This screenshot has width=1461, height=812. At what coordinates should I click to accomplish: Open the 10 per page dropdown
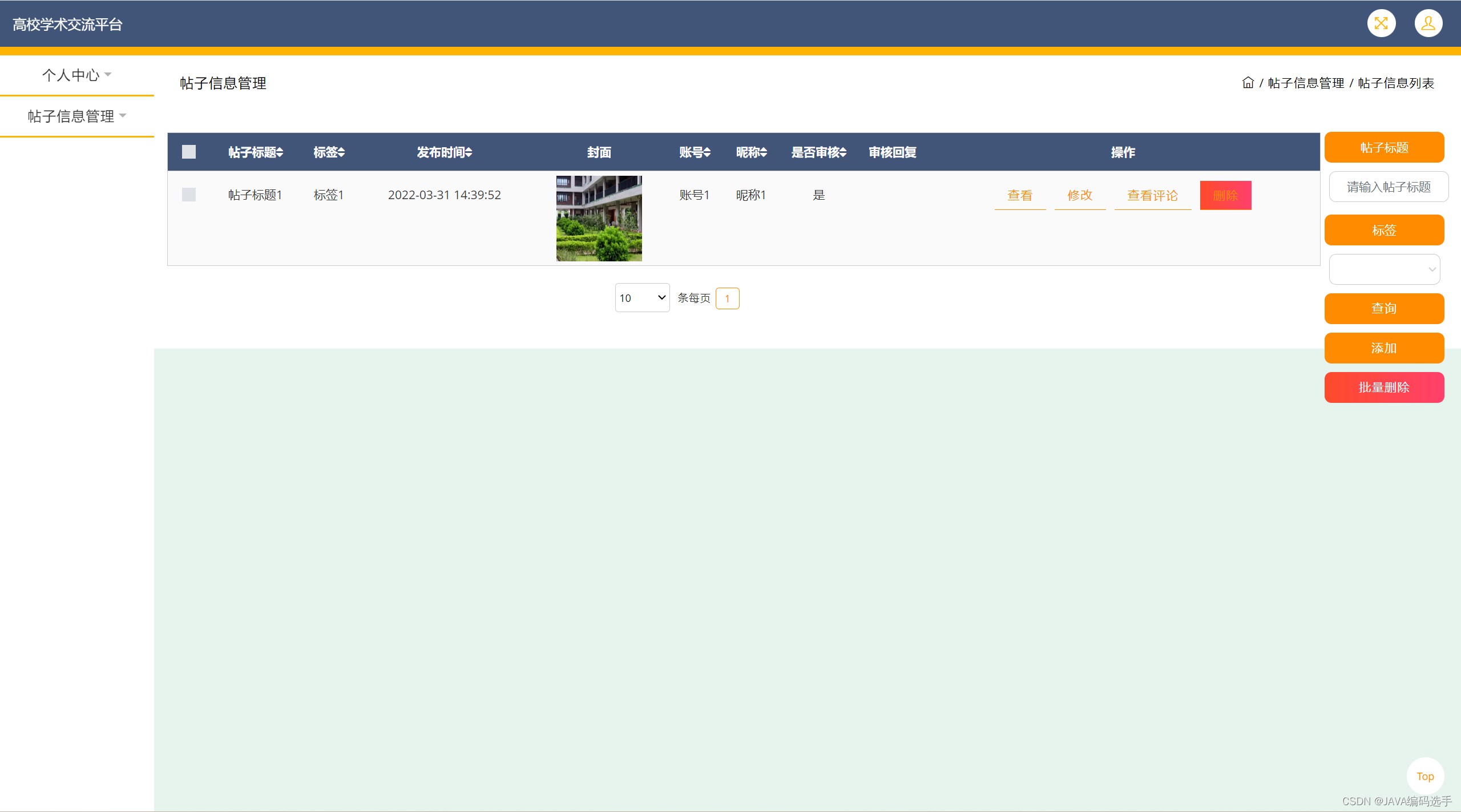(643, 298)
